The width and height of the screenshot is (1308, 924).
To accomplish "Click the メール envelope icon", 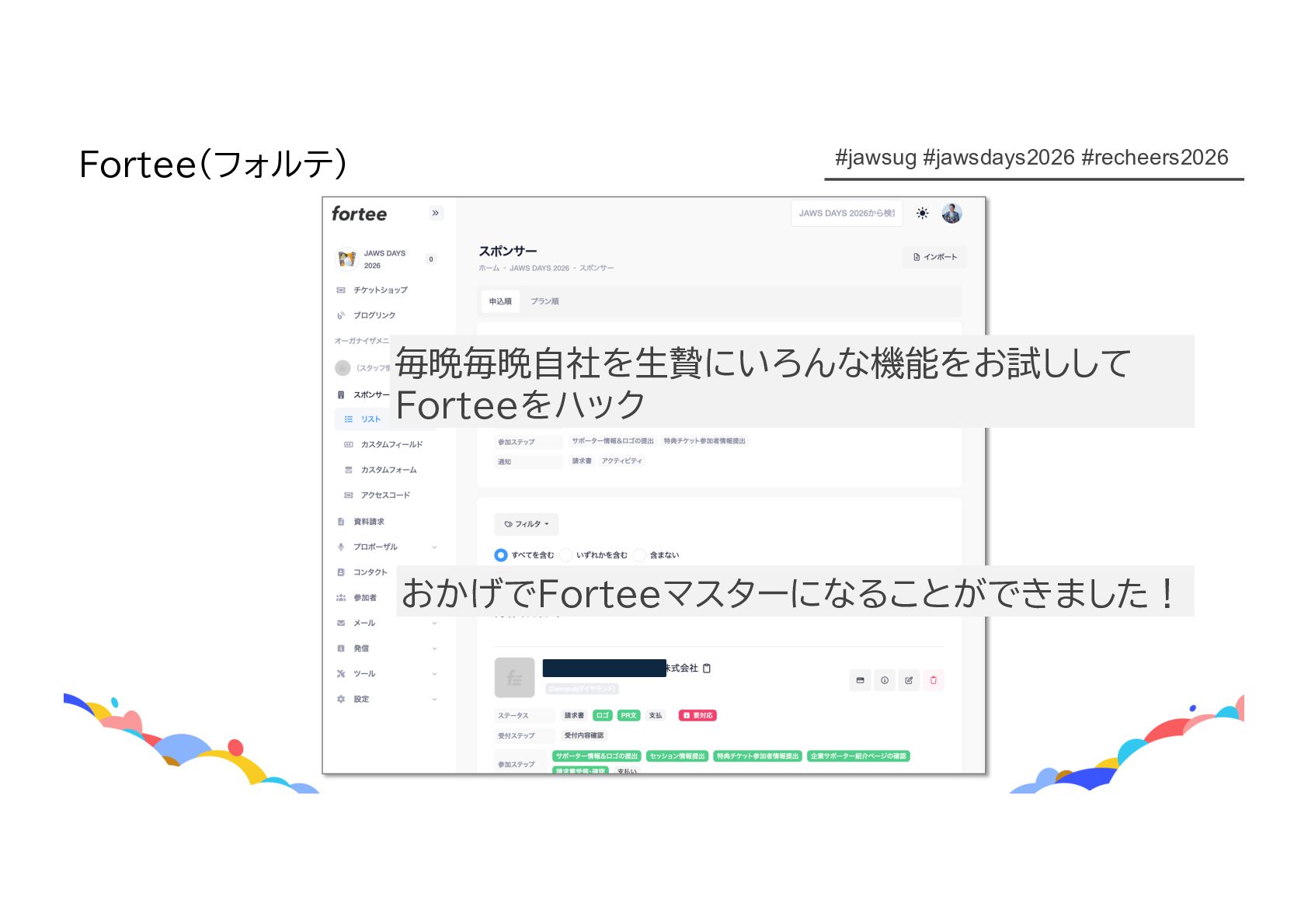I will 341,623.
